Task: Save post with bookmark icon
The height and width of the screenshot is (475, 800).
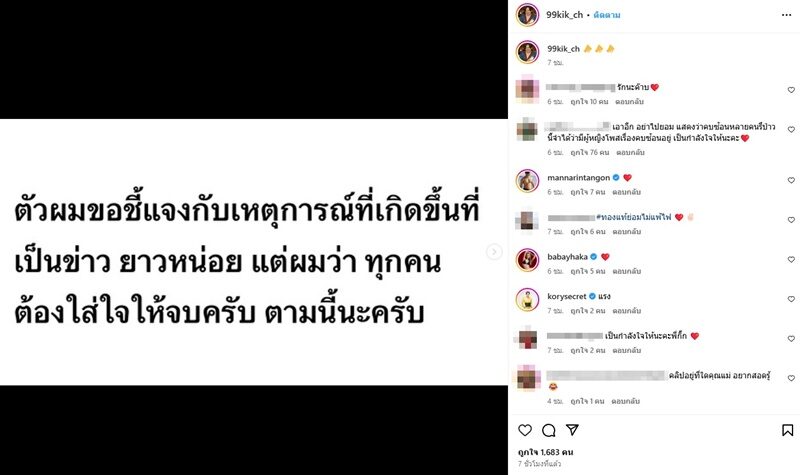Action: pyautogui.click(x=788, y=430)
